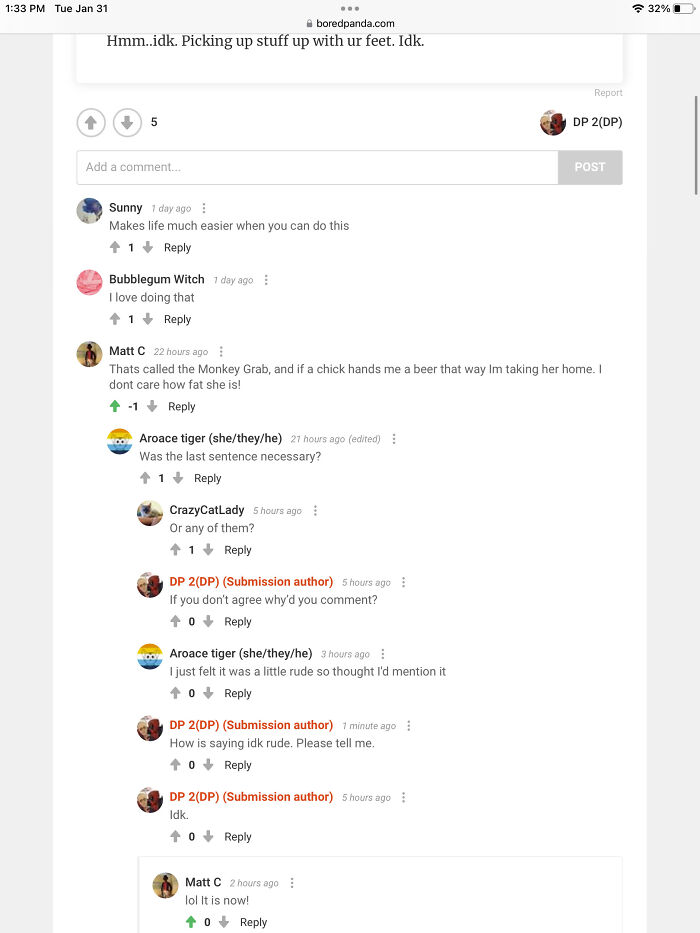Image resolution: width=700 pixels, height=933 pixels.
Task: Open the options menu on Bubblegum Witch's comment
Action: [266, 280]
